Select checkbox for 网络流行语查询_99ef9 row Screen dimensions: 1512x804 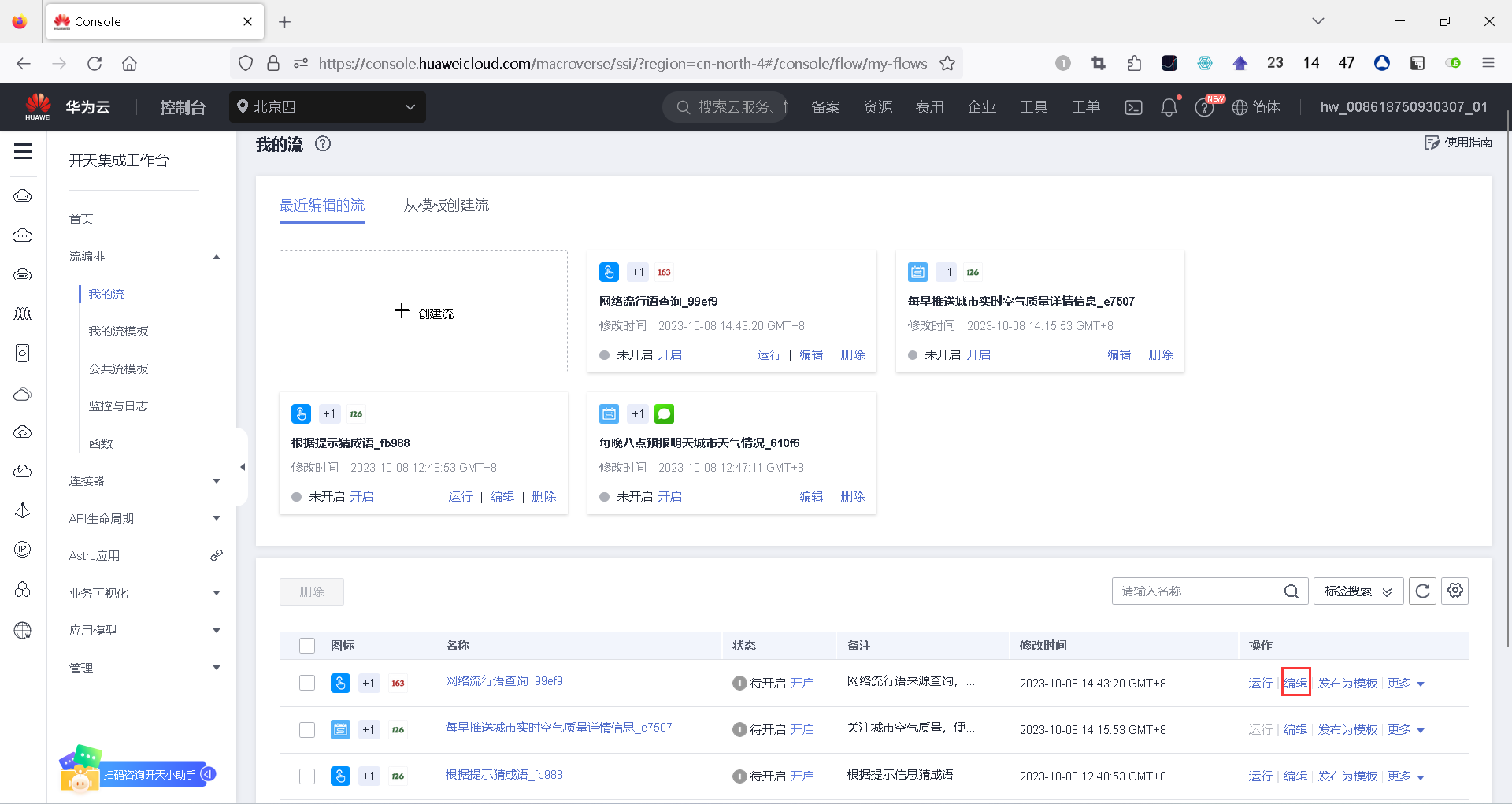307,683
